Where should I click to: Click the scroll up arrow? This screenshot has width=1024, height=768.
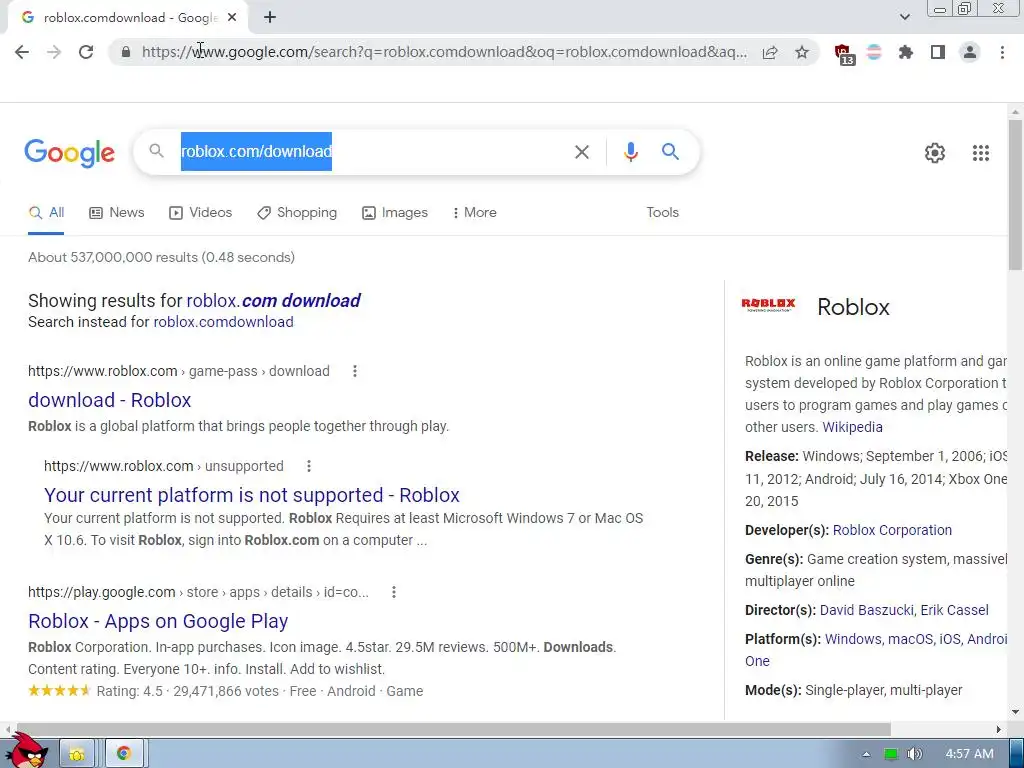coord(1015,112)
